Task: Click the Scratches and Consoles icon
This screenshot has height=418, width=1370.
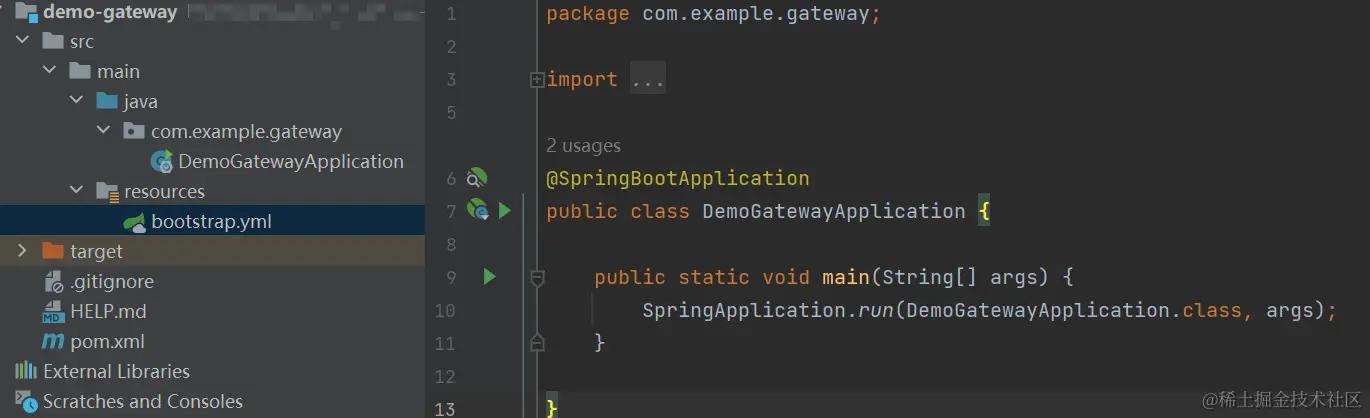Action: (x=26, y=402)
